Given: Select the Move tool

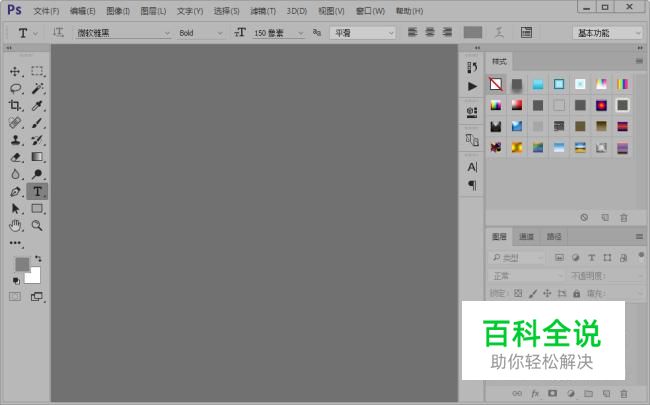Looking at the screenshot, I should pos(15,71).
